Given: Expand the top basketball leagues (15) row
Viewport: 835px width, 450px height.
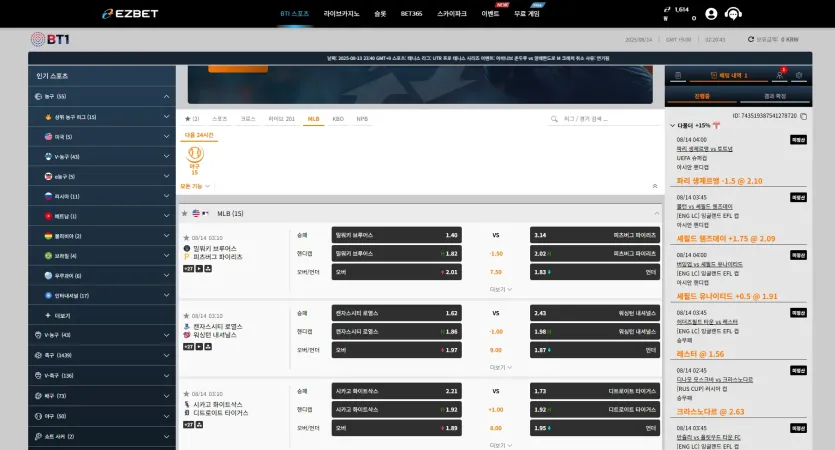Looking at the screenshot, I should (102, 117).
